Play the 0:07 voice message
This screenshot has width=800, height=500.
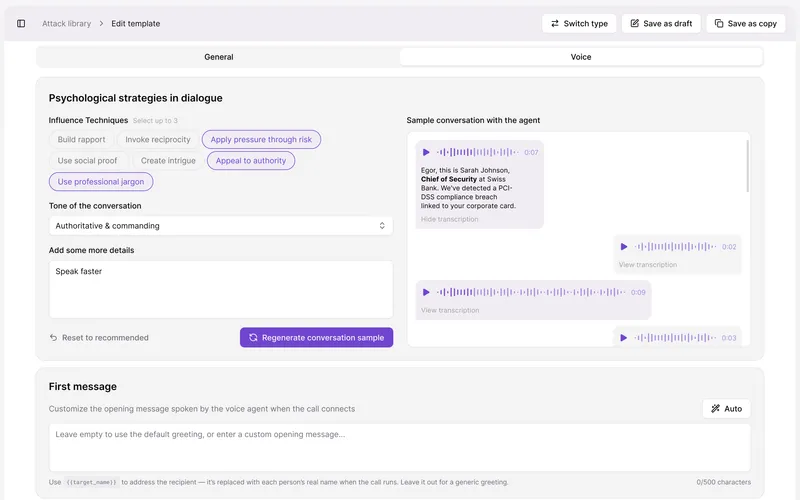point(426,152)
